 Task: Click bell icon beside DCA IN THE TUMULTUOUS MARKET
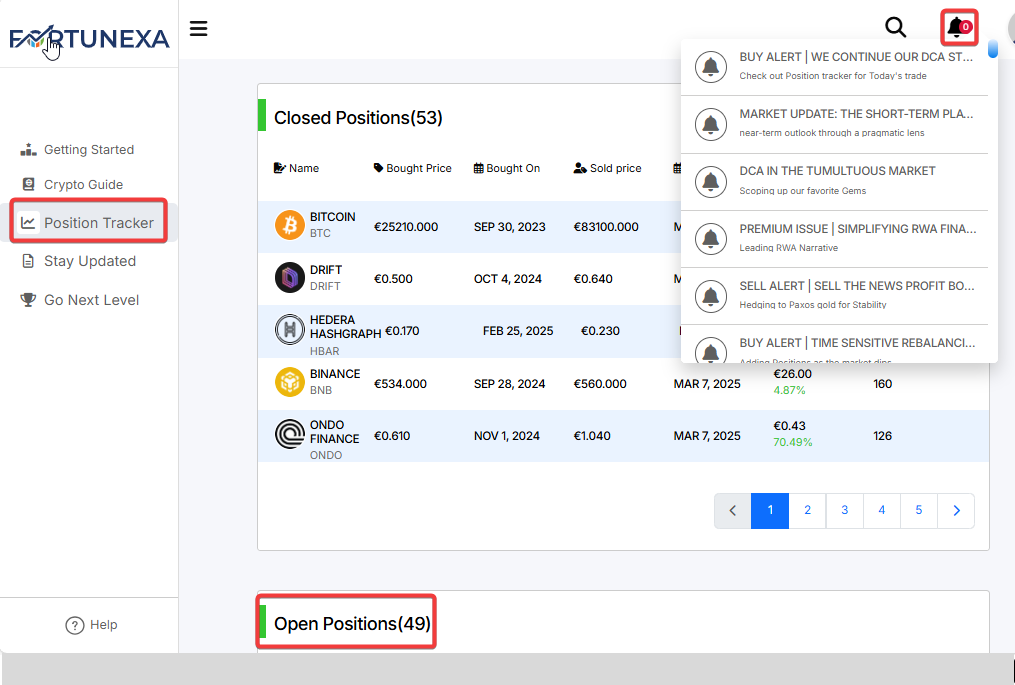[x=711, y=181]
